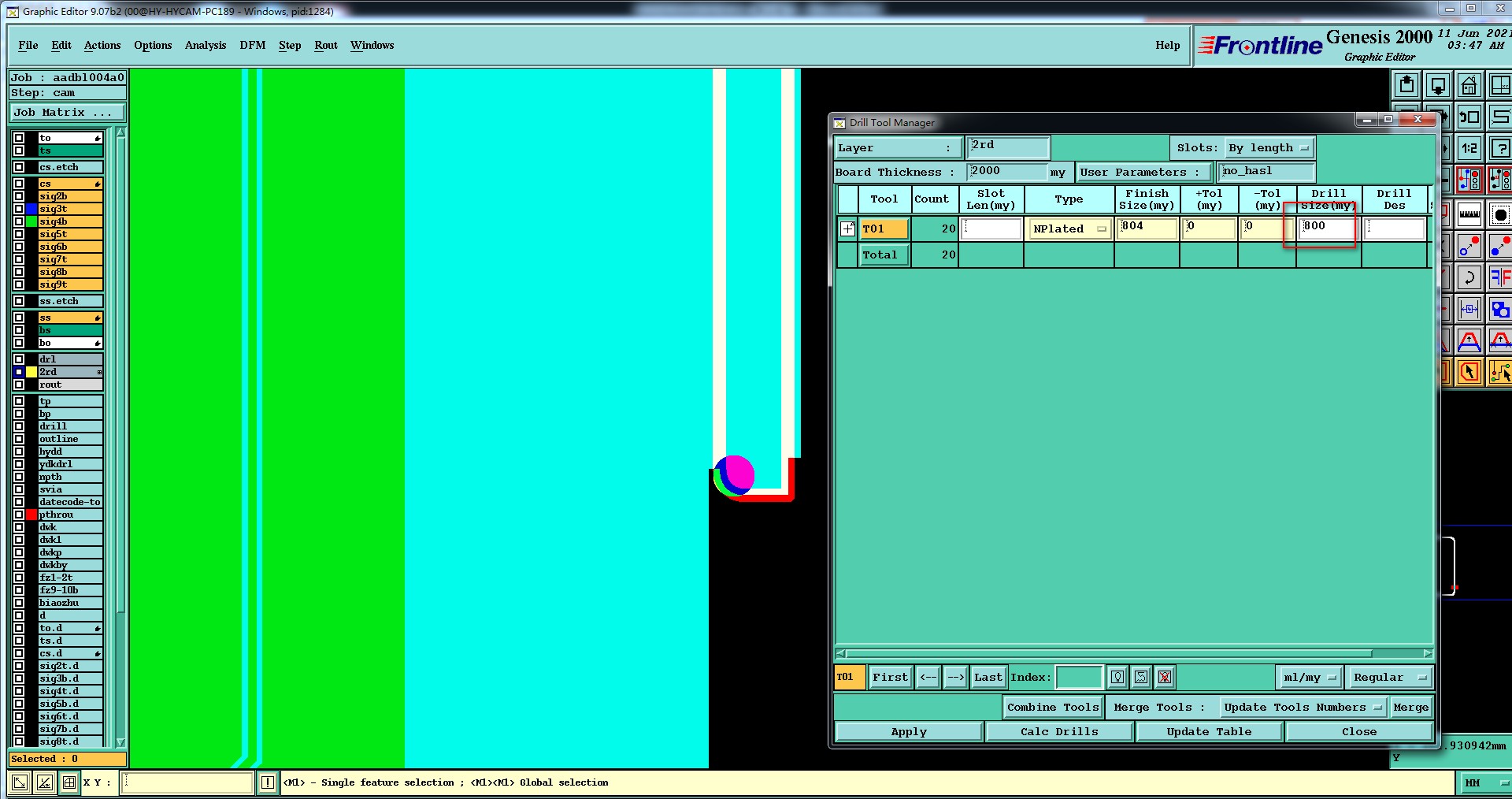Viewport: 1512px width, 799px height.
Task: Toggle the checkbox for layer rout
Action: point(19,385)
